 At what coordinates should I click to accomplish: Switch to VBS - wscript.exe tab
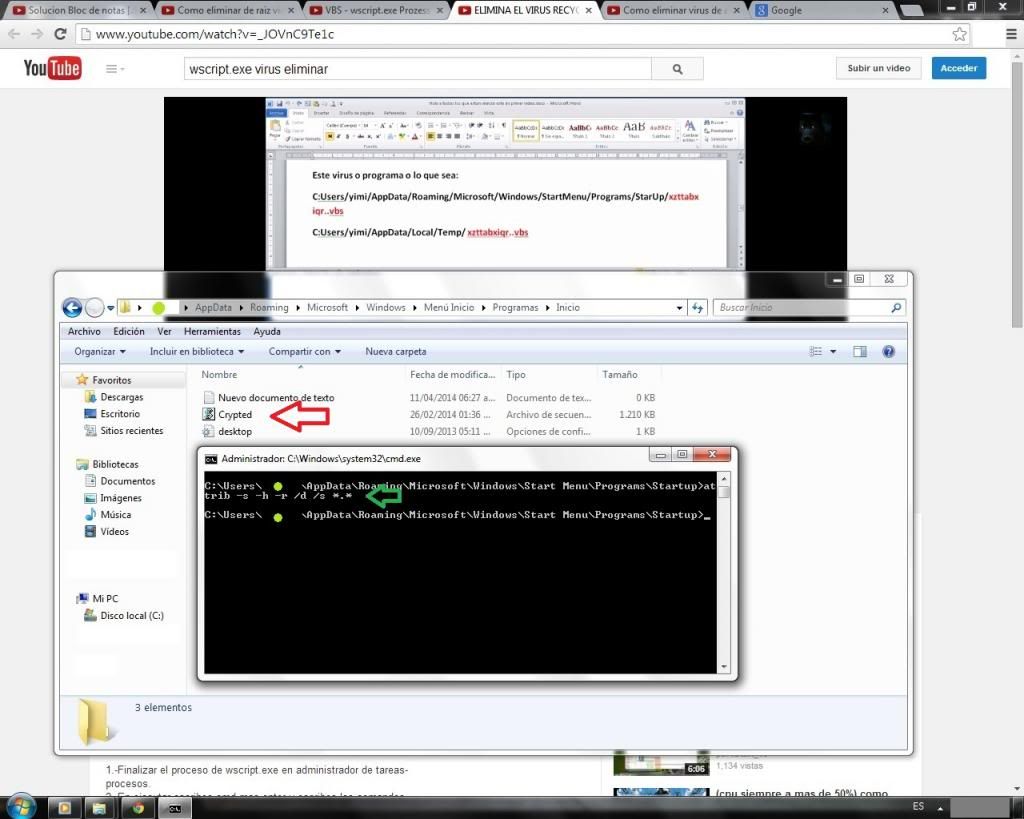(377, 10)
